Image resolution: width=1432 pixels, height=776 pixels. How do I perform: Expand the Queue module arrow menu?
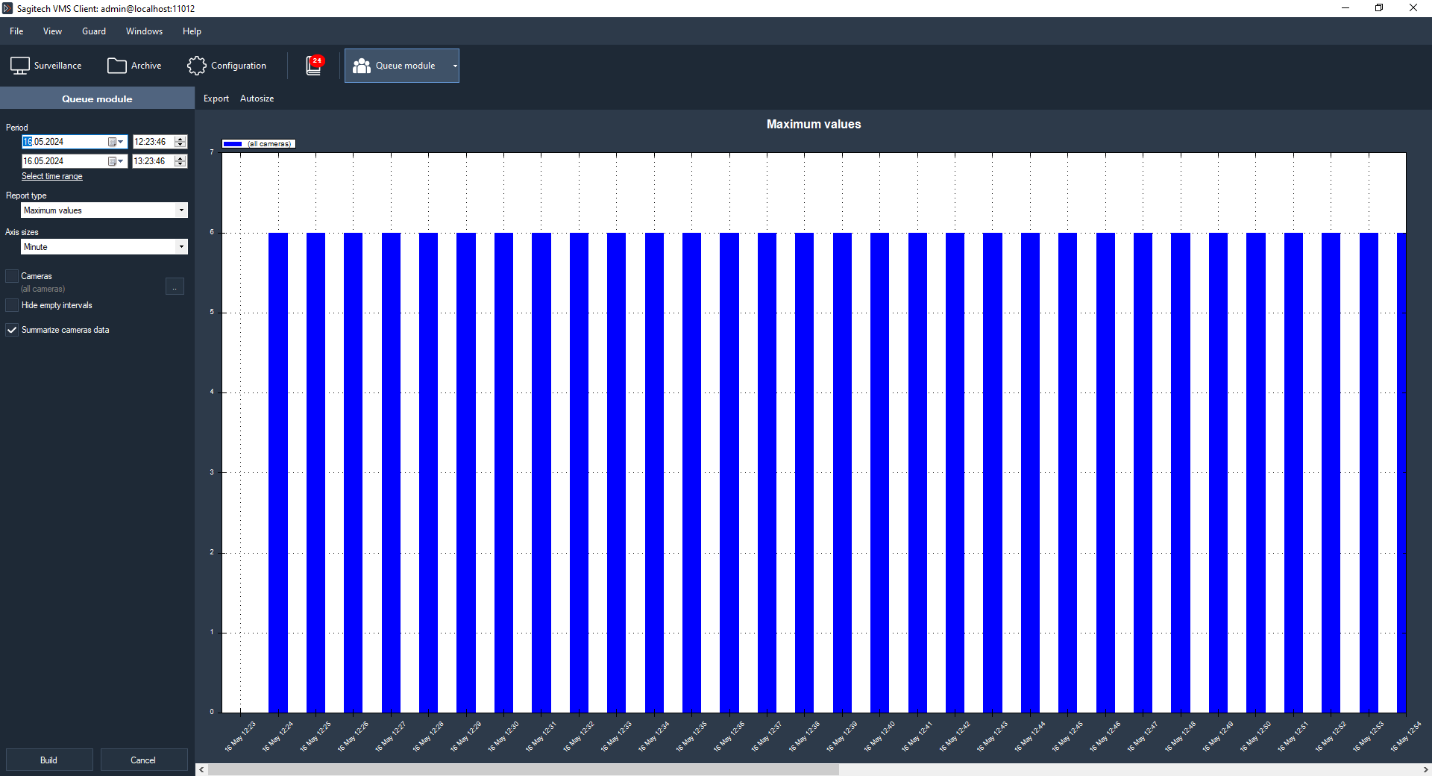click(x=454, y=66)
